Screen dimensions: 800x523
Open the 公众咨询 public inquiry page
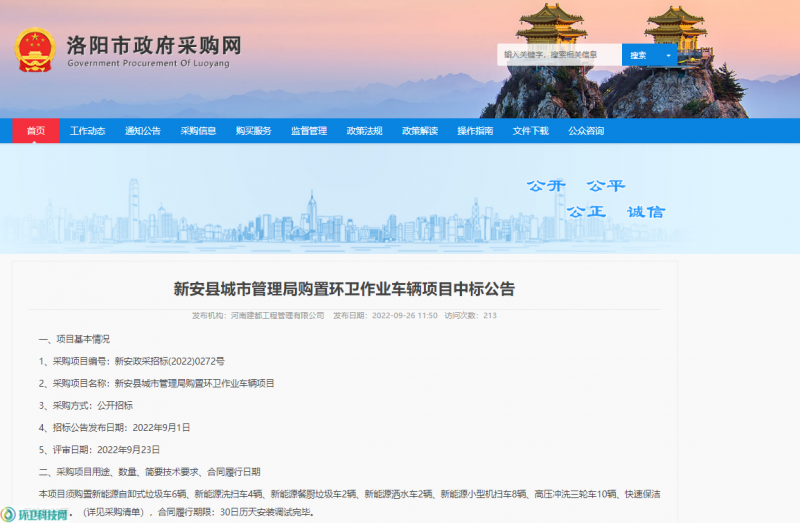point(586,131)
